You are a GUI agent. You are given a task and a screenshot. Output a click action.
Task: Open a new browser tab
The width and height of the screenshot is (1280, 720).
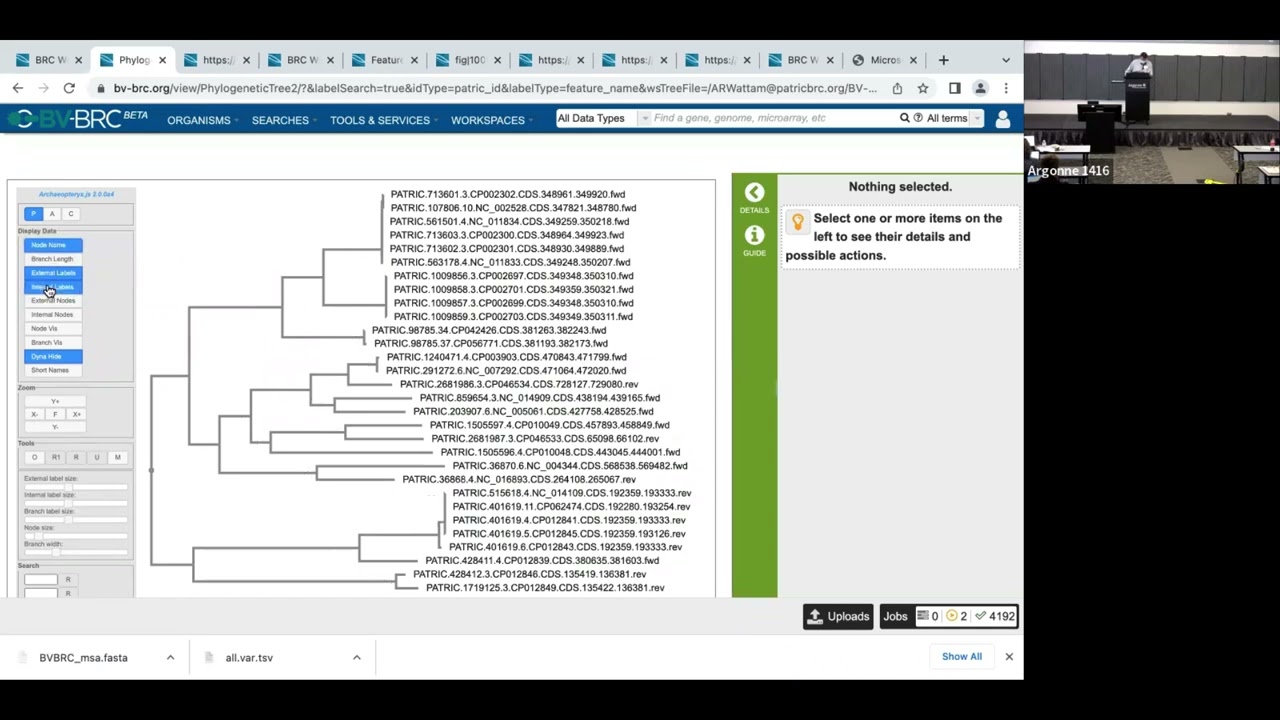[943, 60]
